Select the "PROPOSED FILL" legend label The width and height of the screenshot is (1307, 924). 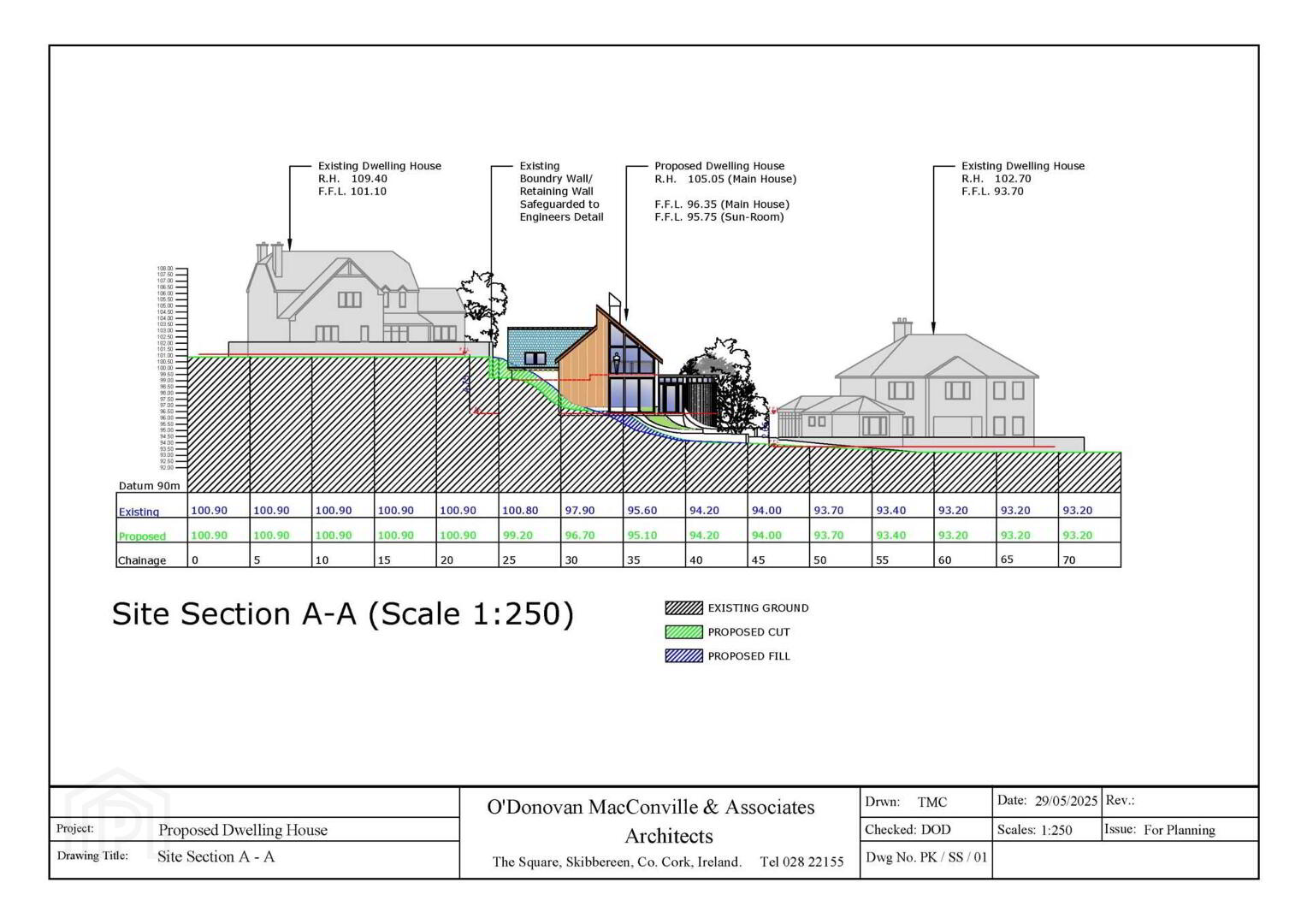748,656
